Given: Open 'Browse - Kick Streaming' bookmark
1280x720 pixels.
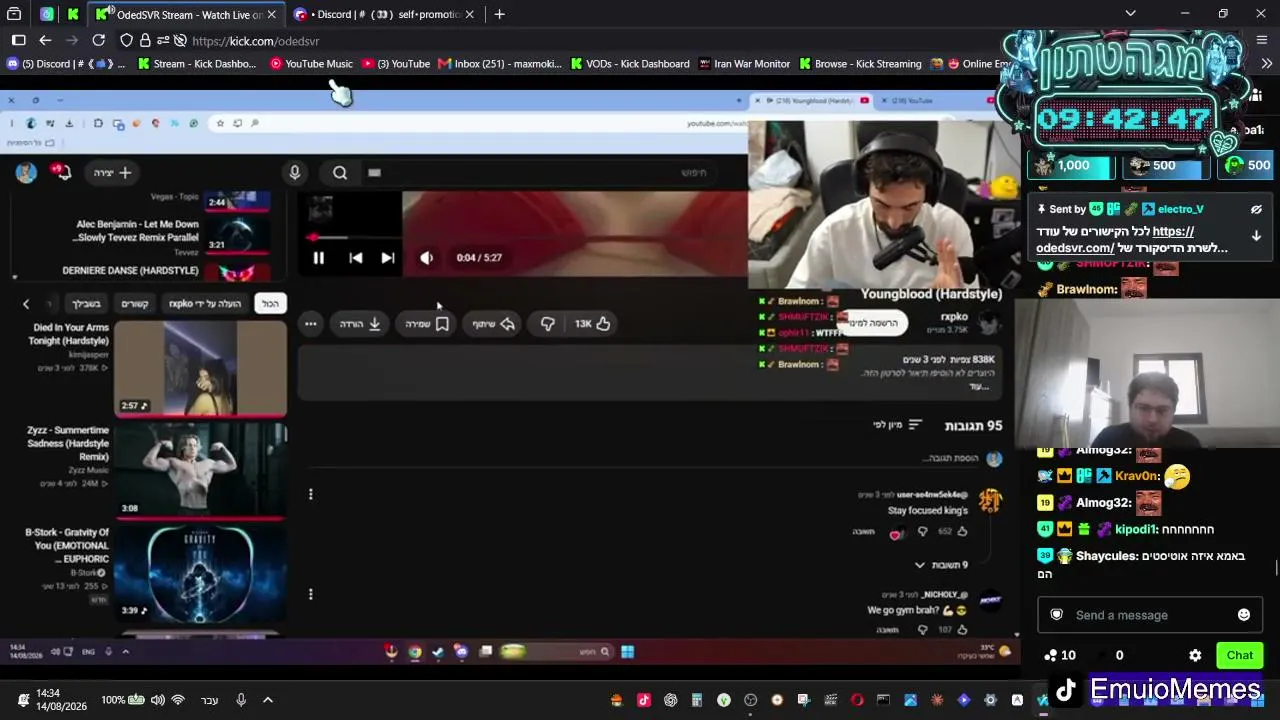Looking at the screenshot, I should pyautogui.click(x=860, y=64).
